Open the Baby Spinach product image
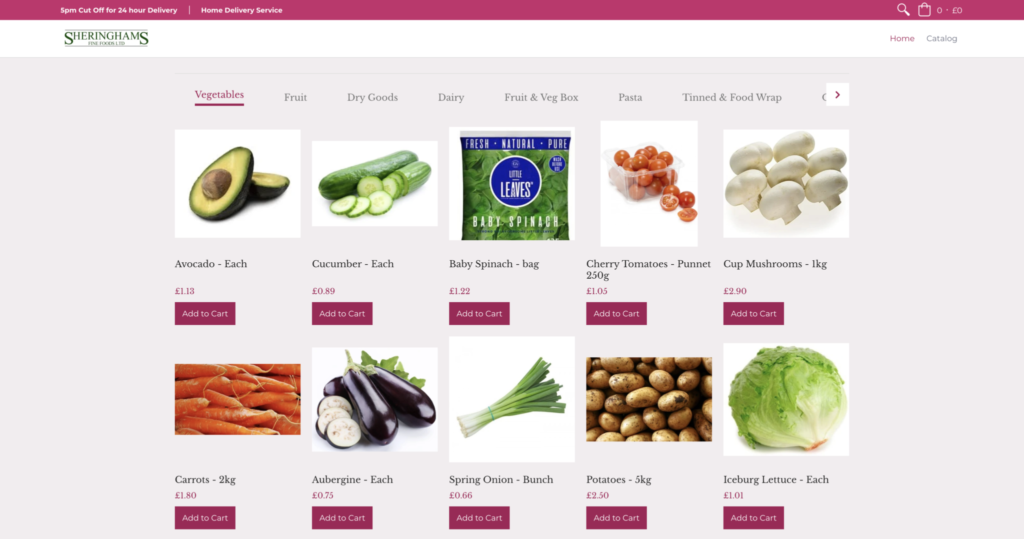Viewport: 1024px width, 539px height. (511, 184)
